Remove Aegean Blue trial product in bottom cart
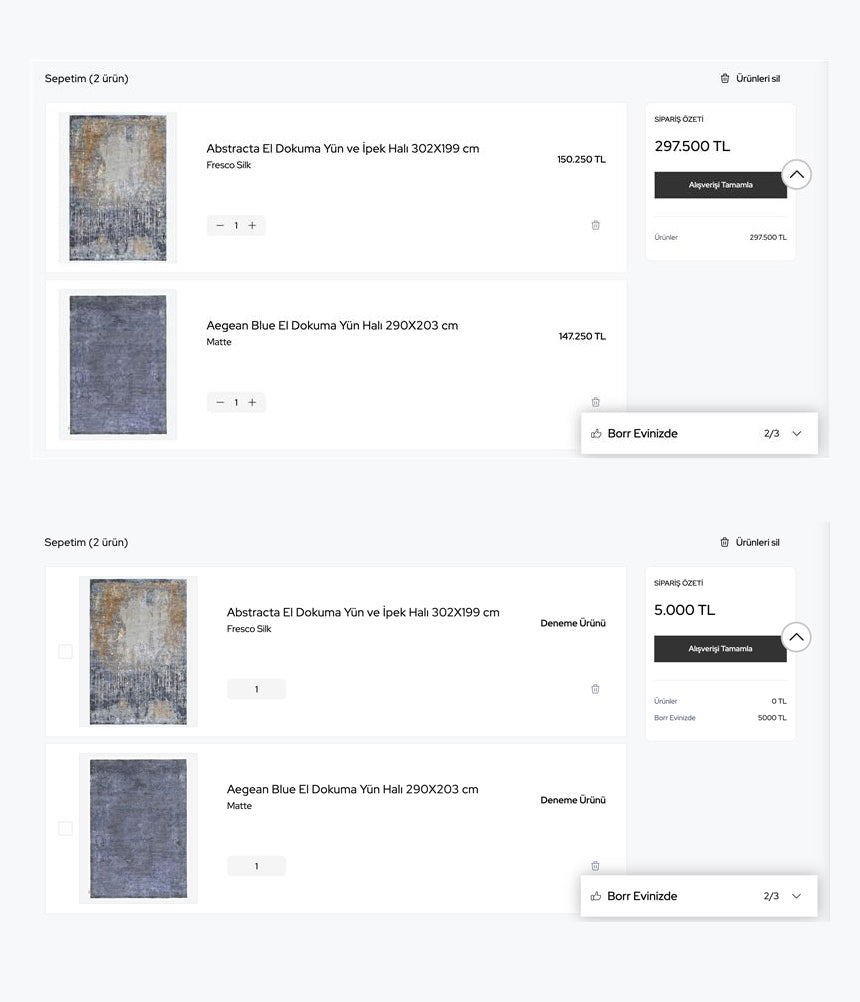This screenshot has width=860, height=1002. pos(595,866)
